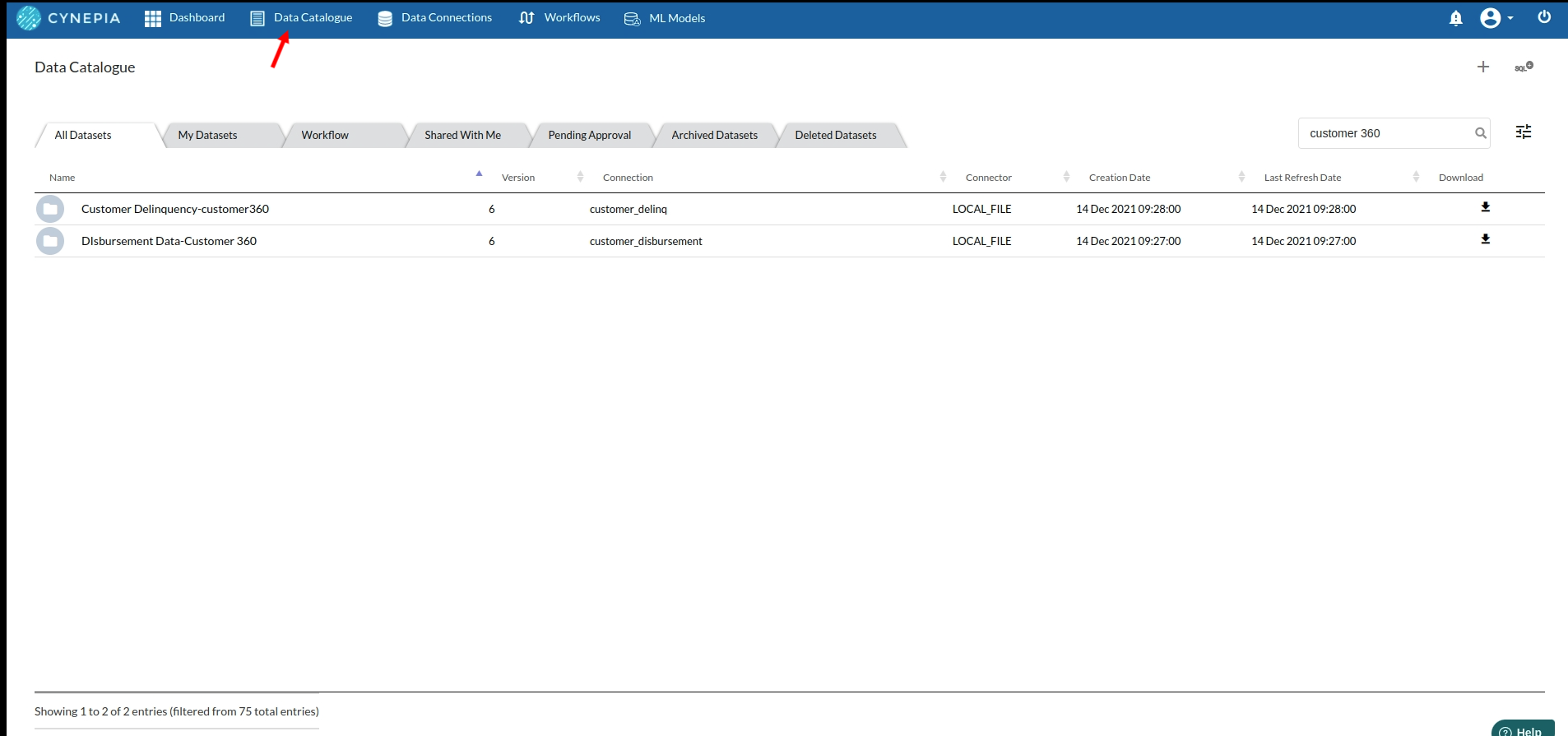
Task: Click the Data Connections database icon
Action: pos(385,18)
